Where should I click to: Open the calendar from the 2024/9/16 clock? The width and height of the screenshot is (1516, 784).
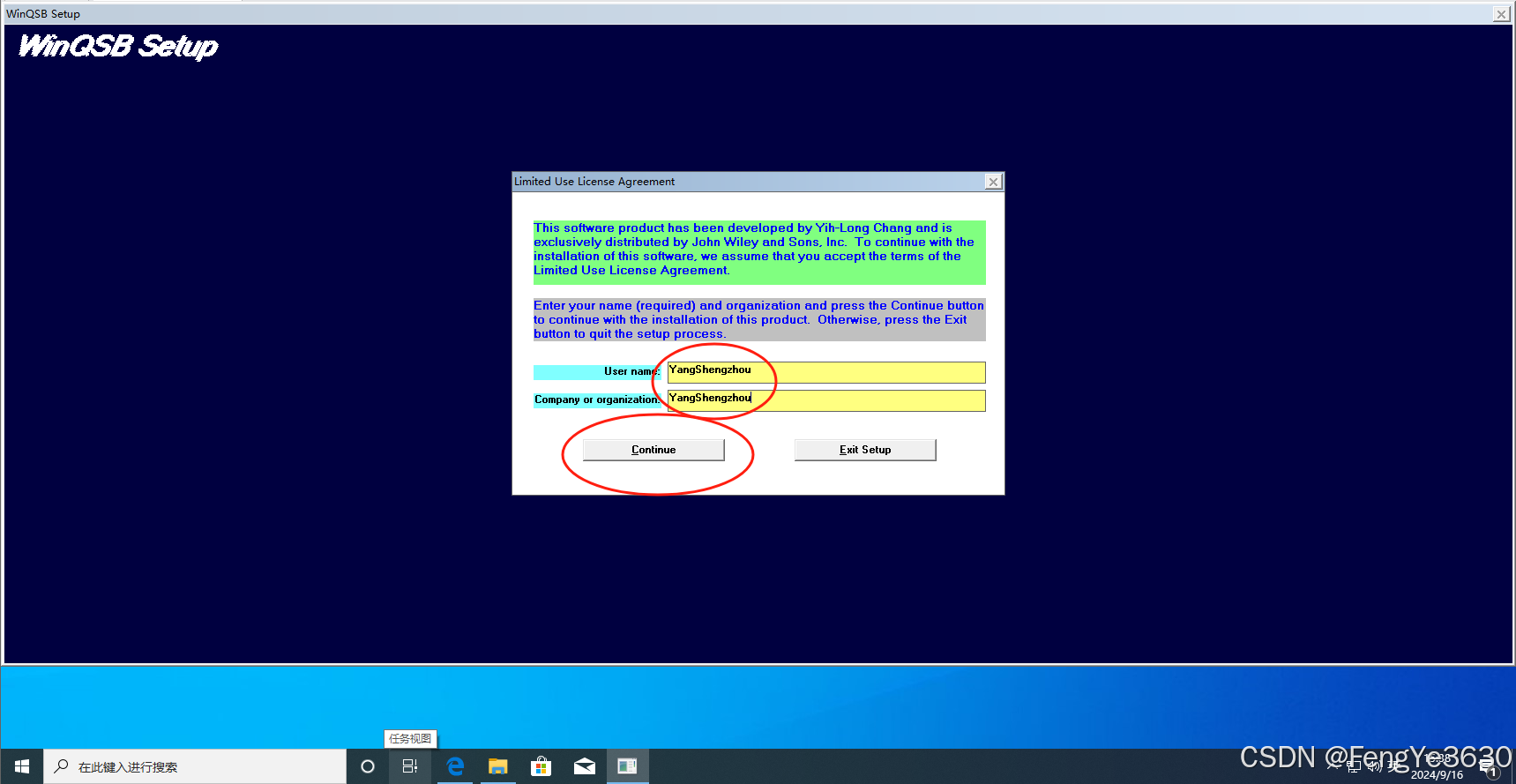[x=1438, y=766]
